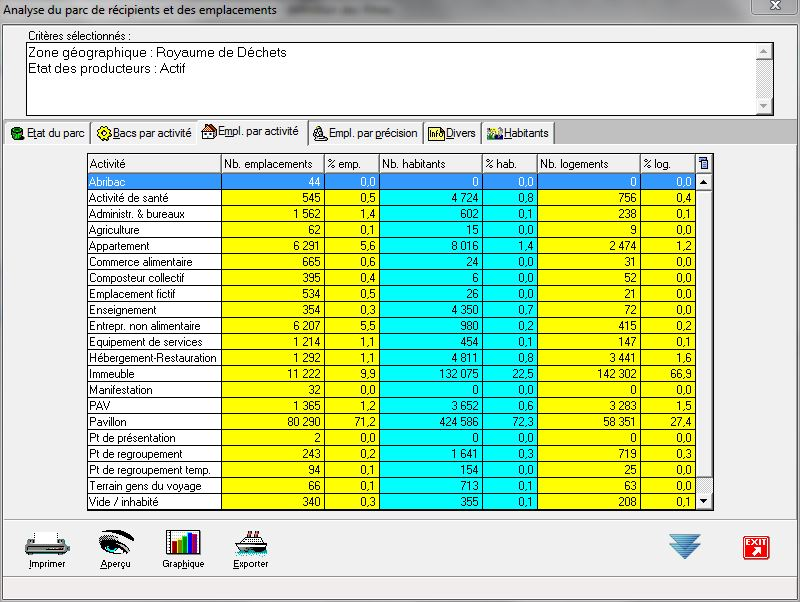
Task: Click the red EXIT icon
Action: coord(755,546)
